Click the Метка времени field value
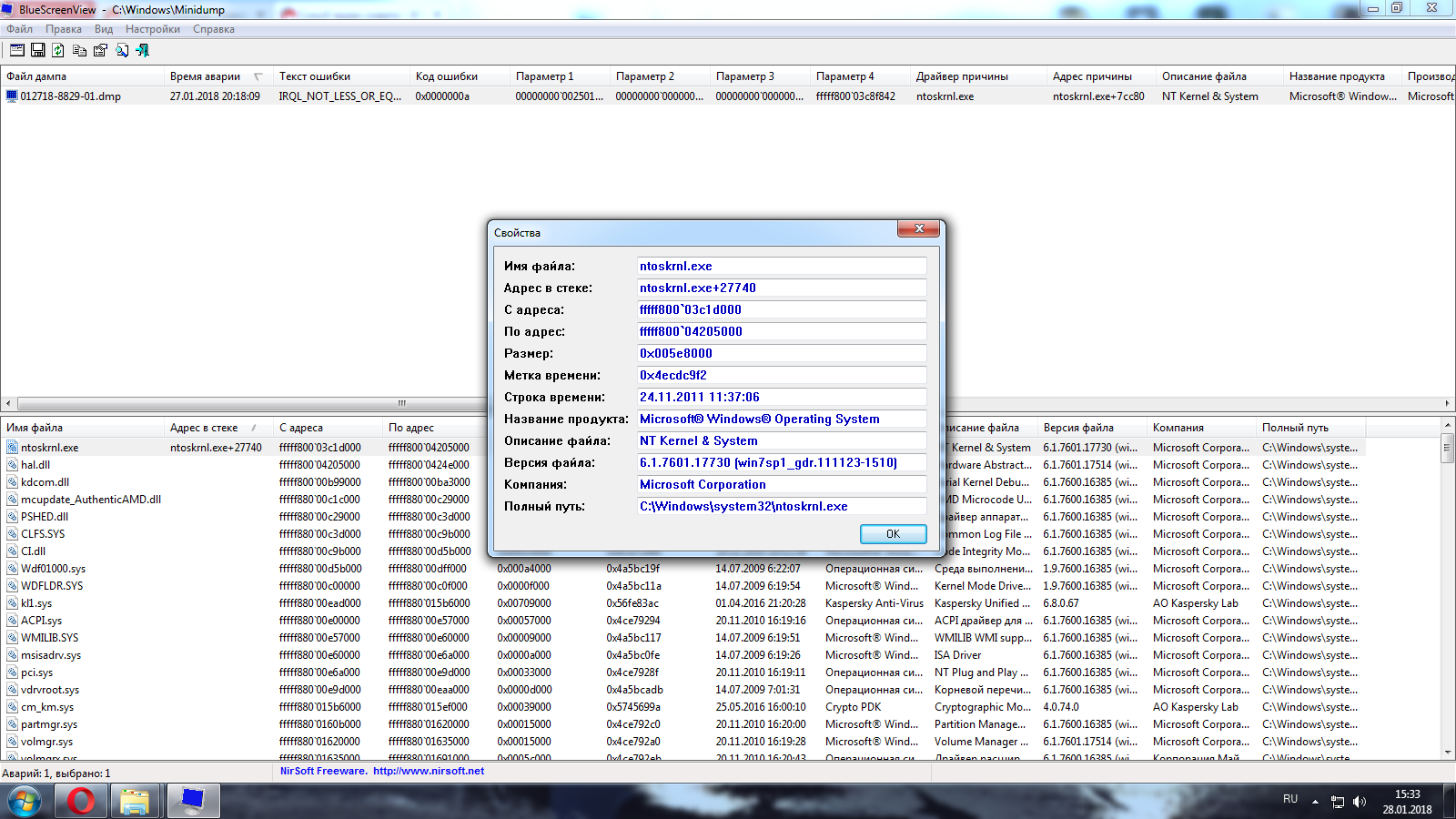 click(x=782, y=375)
